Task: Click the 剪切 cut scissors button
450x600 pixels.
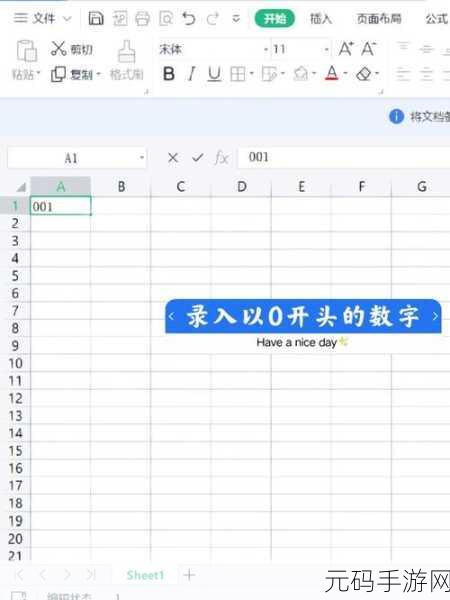Action: pos(72,49)
